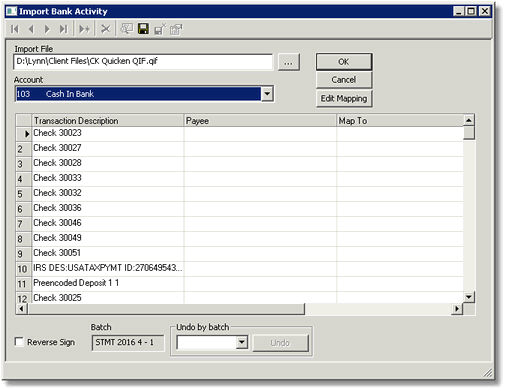Click the Import File path field
Screen dimensions: 506x391
click(143, 62)
